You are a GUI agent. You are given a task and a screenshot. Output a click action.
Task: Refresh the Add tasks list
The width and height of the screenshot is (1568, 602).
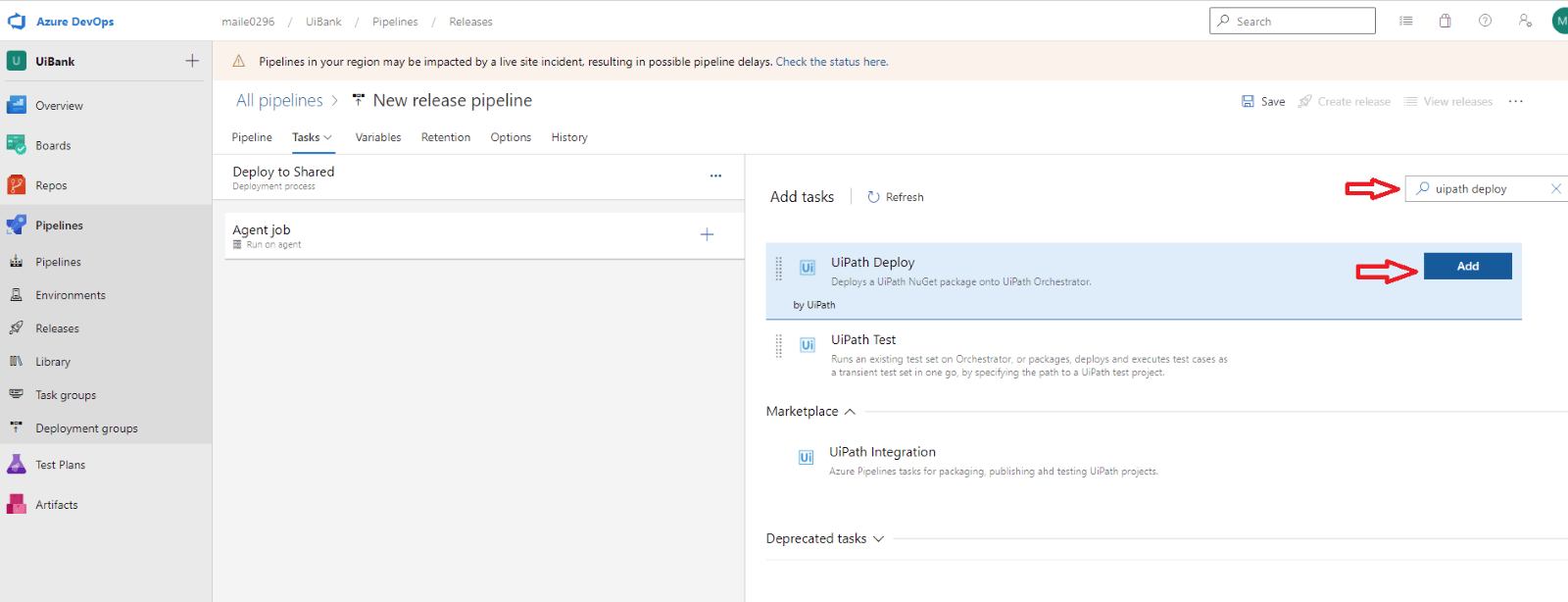[x=896, y=197]
